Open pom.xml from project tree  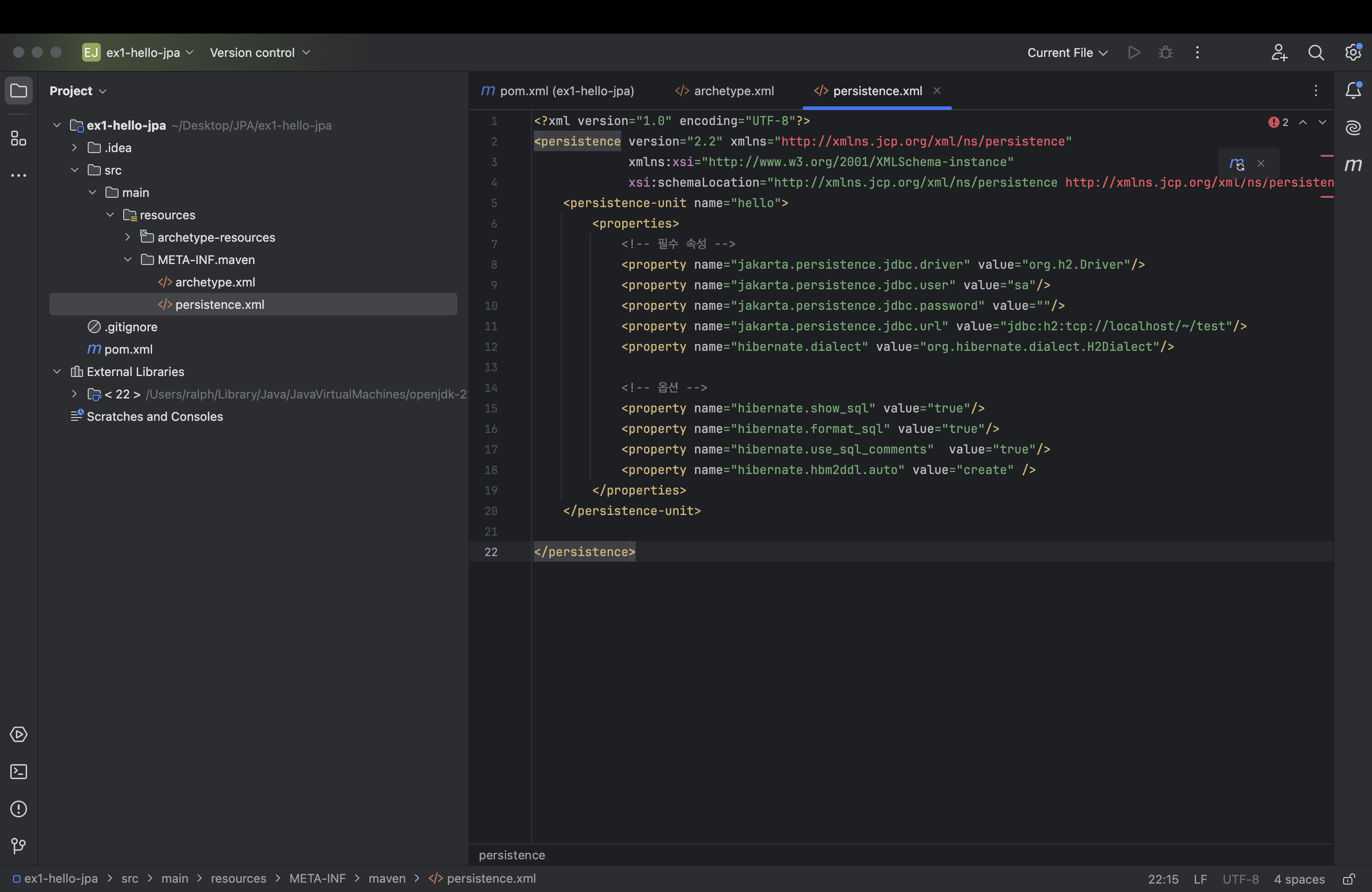[120, 349]
